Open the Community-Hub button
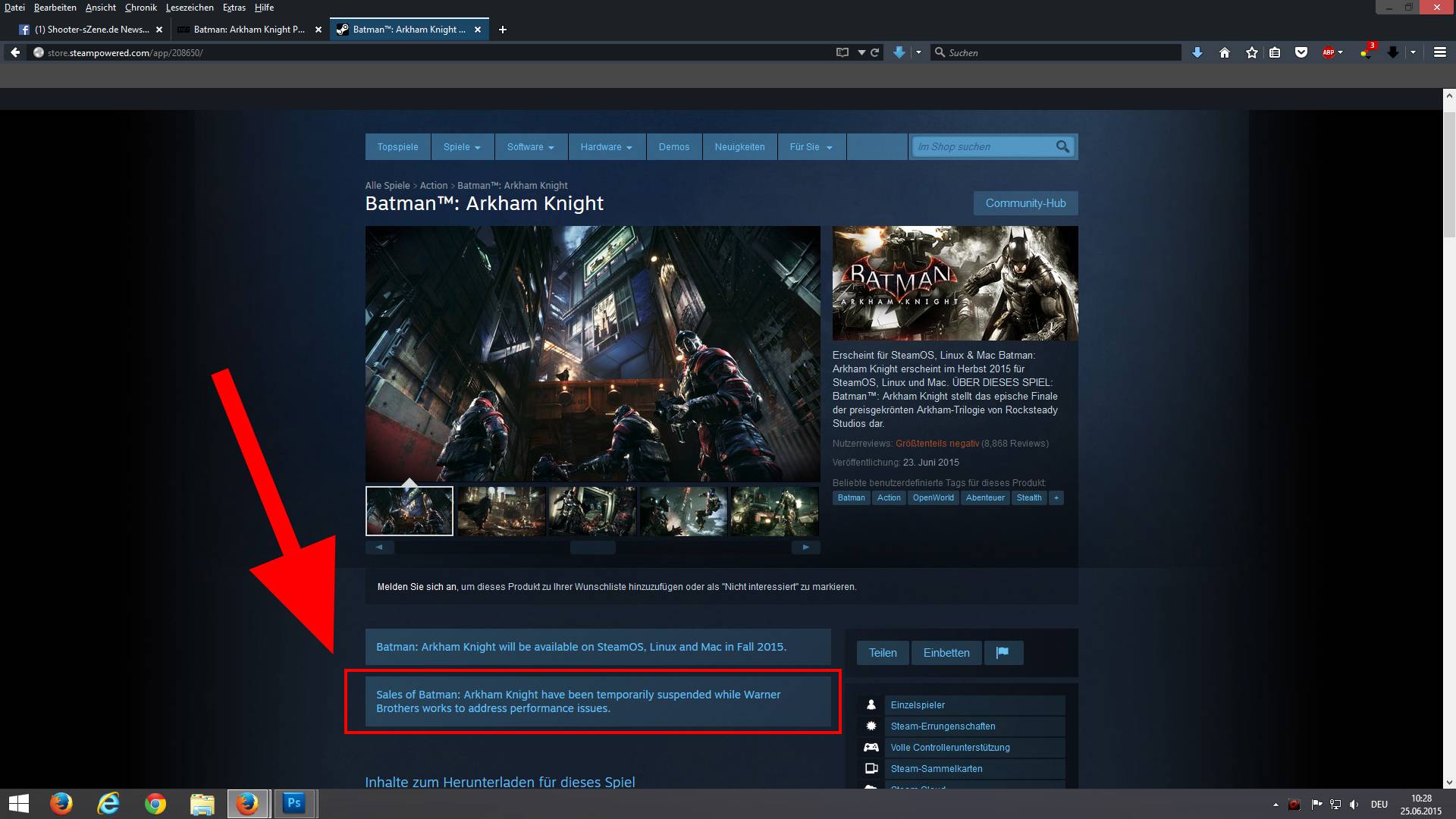The width and height of the screenshot is (1456, 819). point(1026,203)
